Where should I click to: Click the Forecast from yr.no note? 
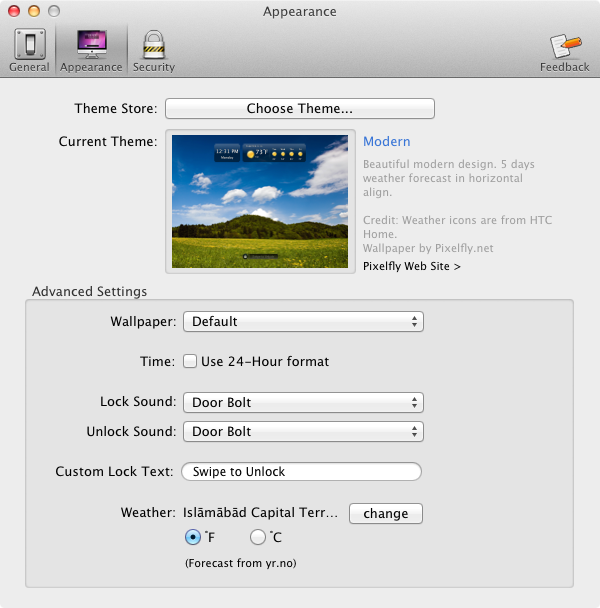click(241, 563)
